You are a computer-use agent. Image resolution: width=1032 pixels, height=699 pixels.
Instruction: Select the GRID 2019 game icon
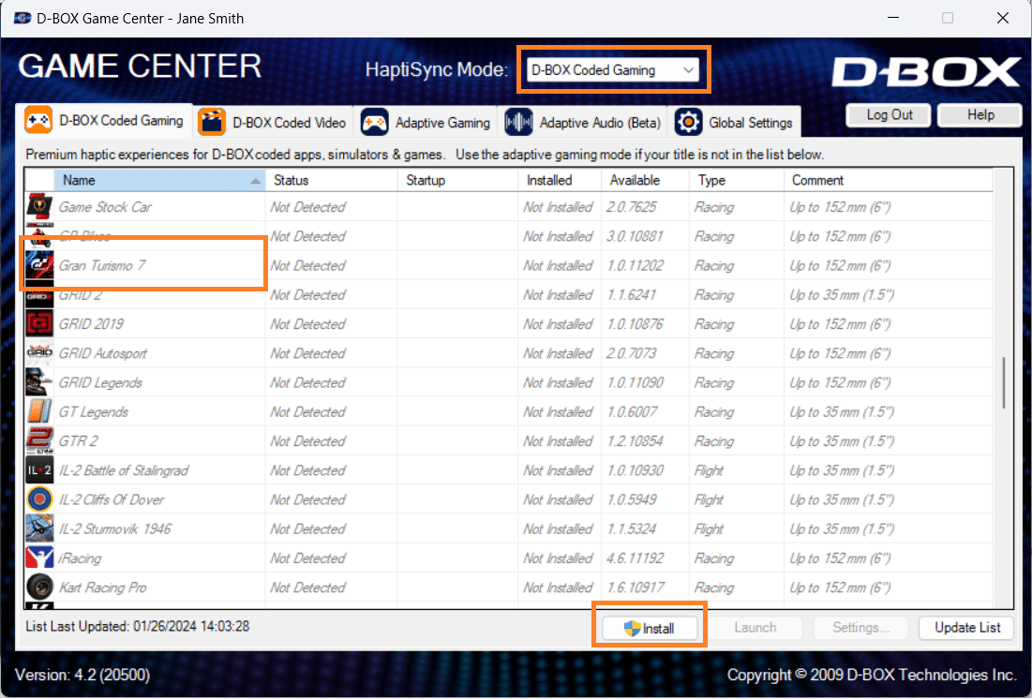click(x=40, y=324)
